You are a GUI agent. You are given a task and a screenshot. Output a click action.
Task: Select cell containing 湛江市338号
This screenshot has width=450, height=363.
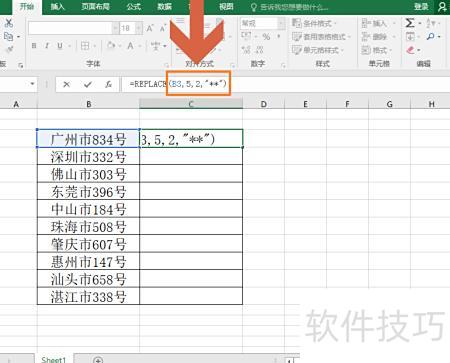[x=88, y=296]
